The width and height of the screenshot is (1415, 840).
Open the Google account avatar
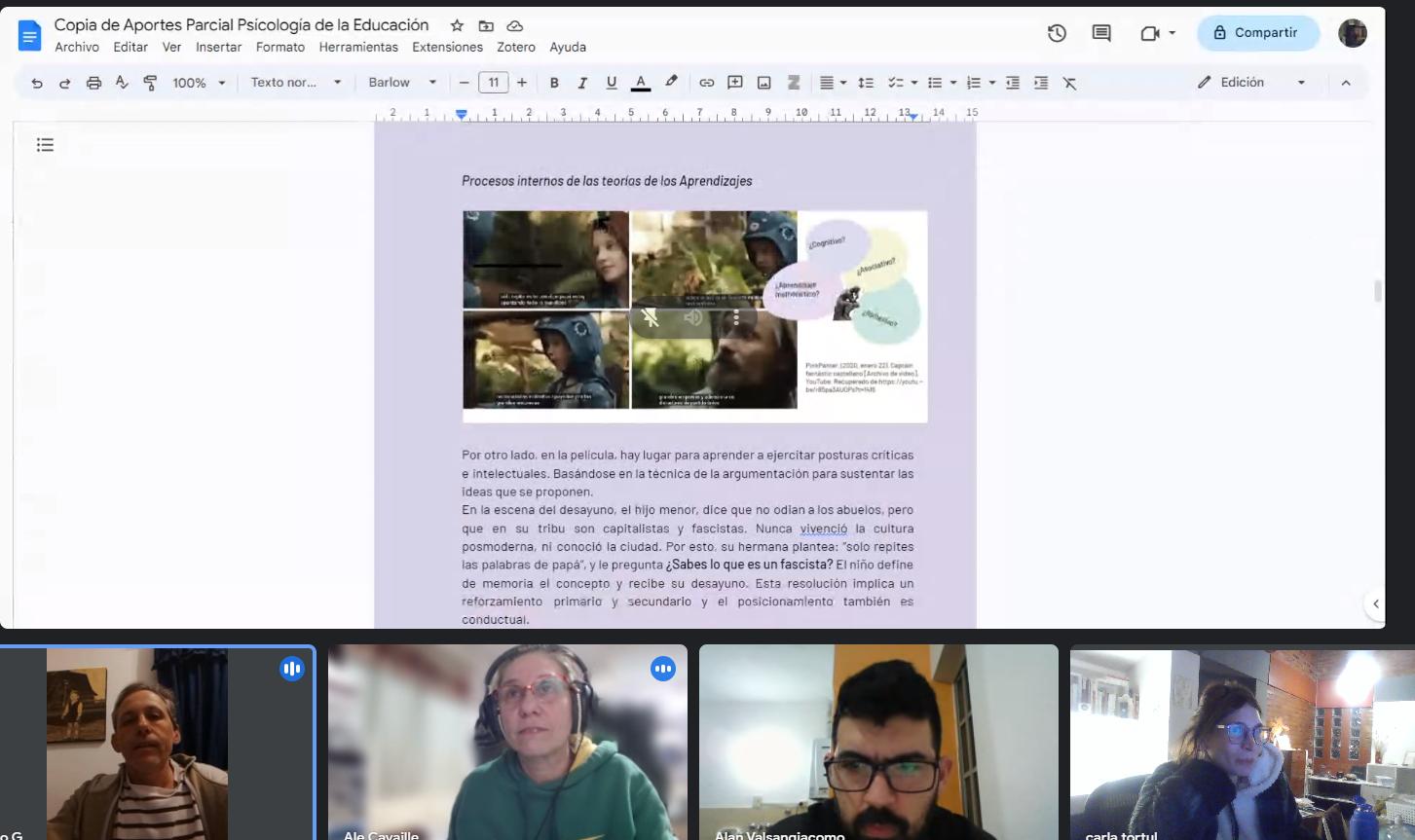pyautogui.click(x=1353, y=33)
